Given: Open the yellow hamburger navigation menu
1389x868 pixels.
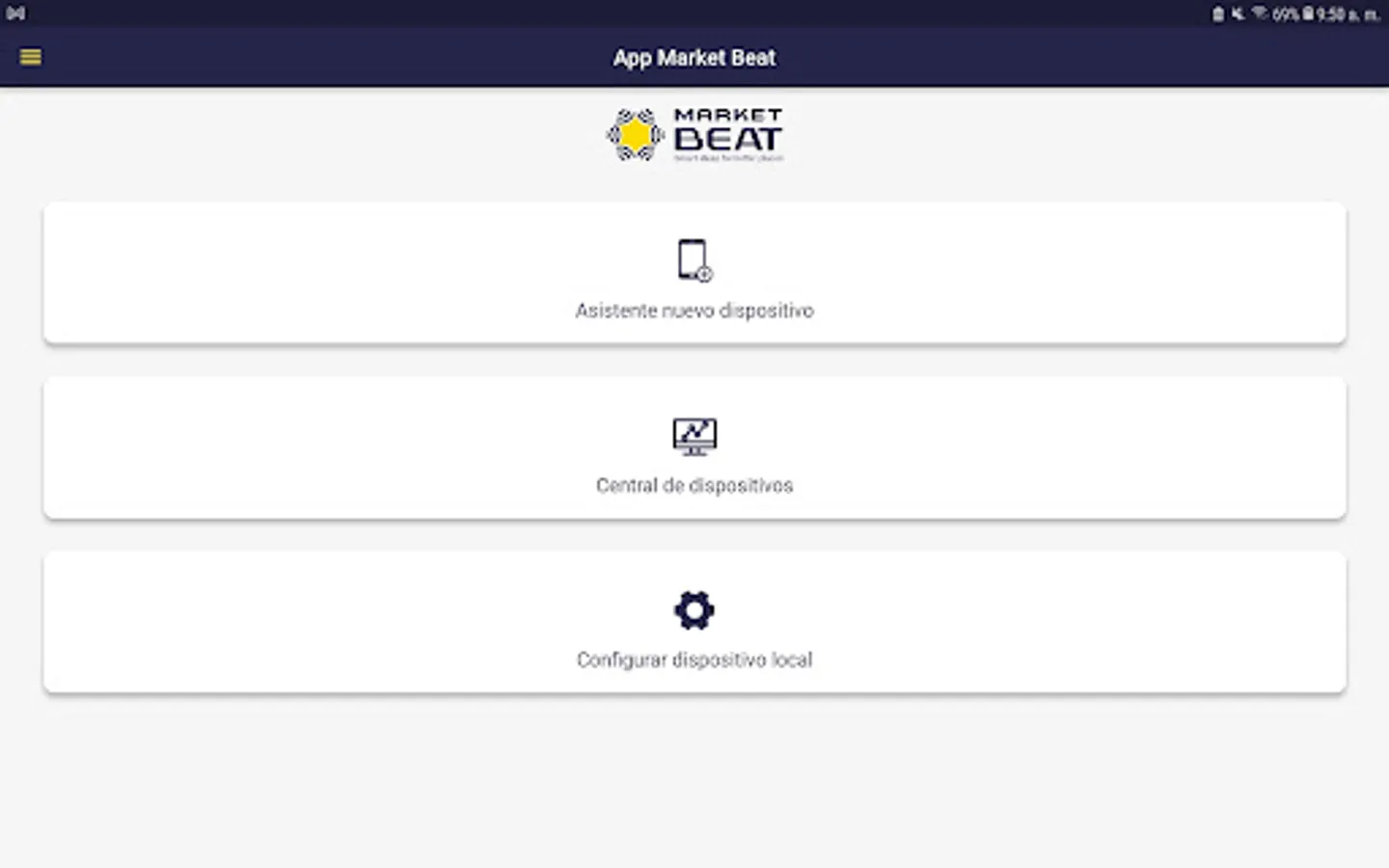Looking at the screenshot, I should point(31,57).
